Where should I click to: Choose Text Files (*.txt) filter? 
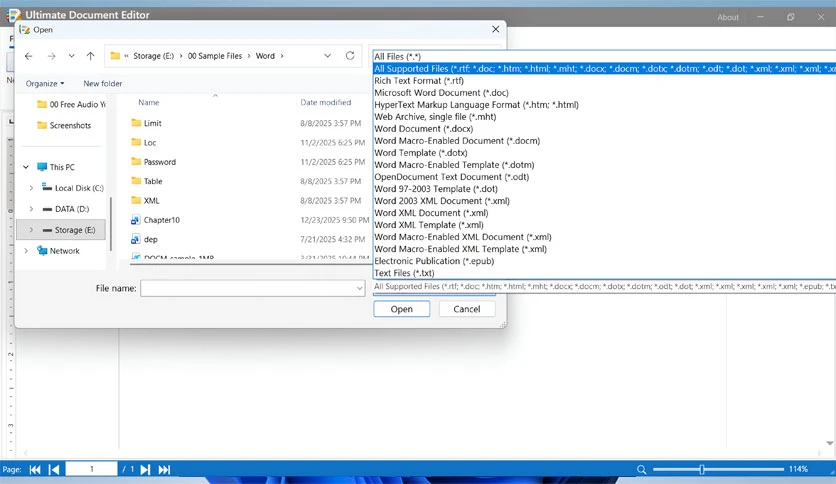(605, 273)
